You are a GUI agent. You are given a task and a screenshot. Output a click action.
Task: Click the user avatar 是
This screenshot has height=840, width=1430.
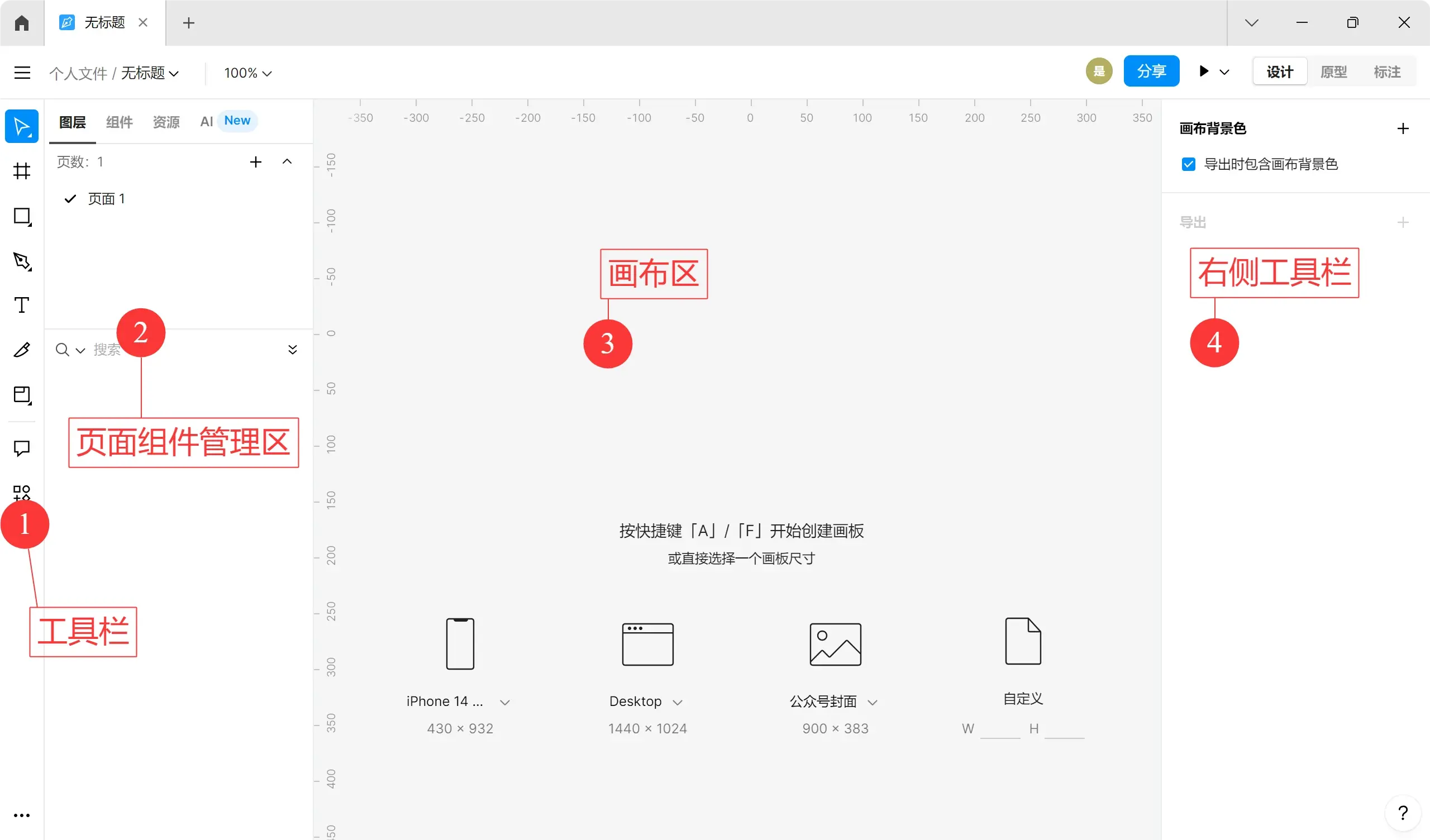pos(1099,71)
